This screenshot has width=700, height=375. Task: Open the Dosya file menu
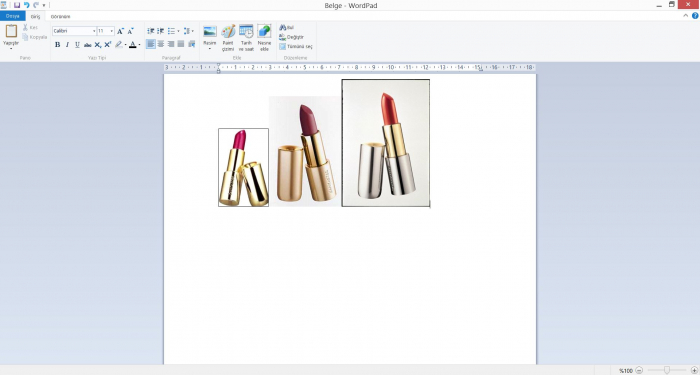(12, 16)
